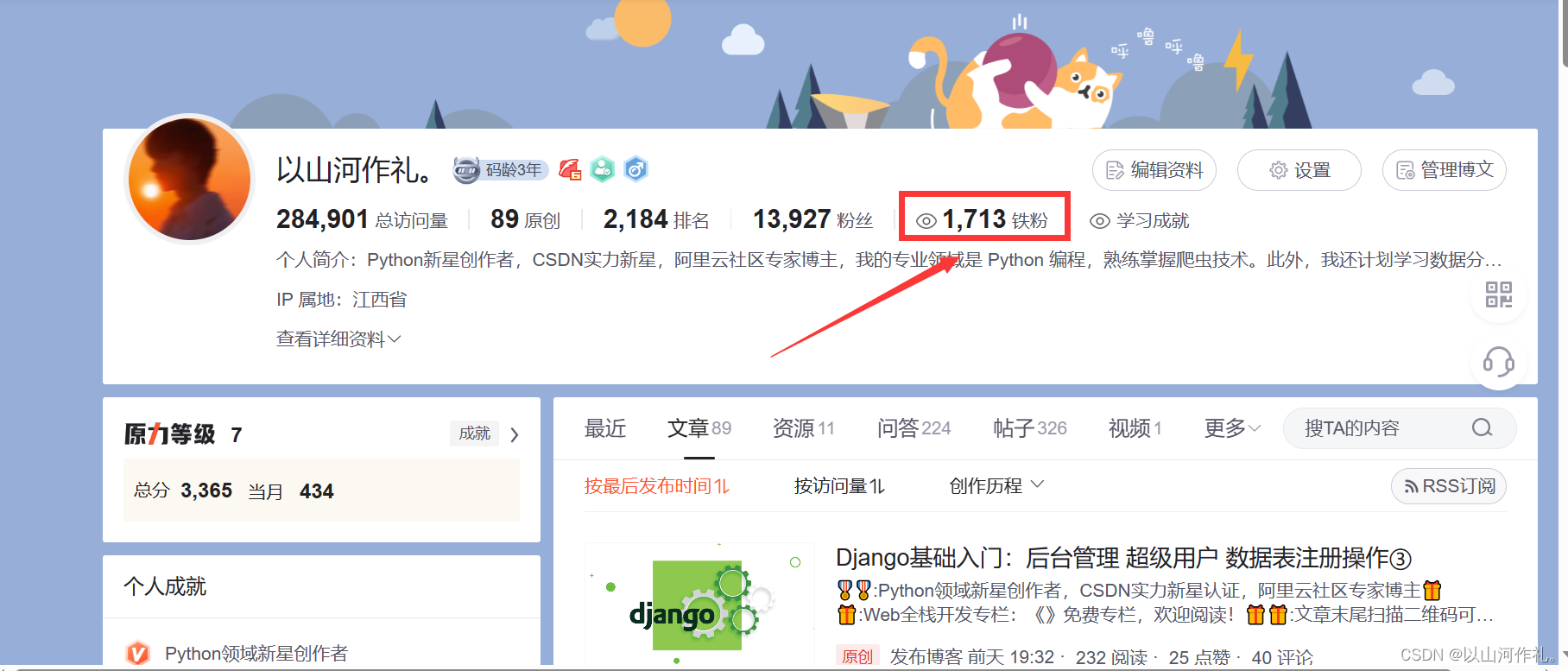The width and height of the screenshot is (1568, 671).
Task: Click the username 以山河作礼。
Action: [x=356, y=170]
